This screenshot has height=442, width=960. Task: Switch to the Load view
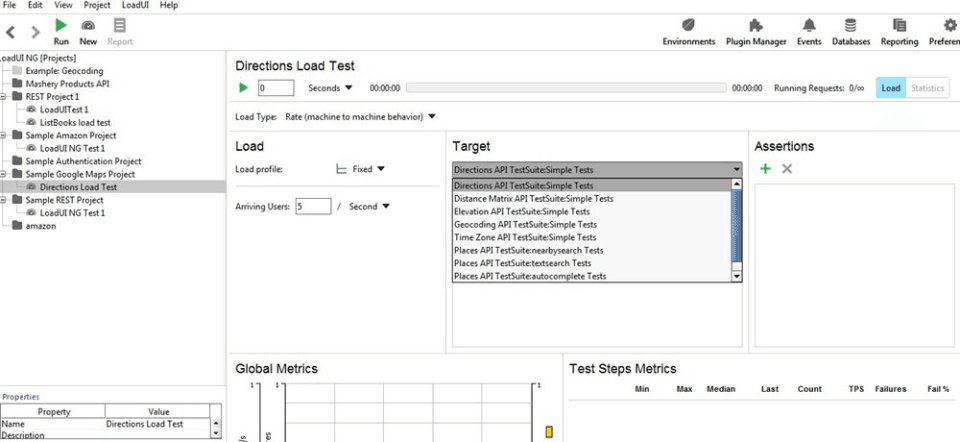(890, 88)
